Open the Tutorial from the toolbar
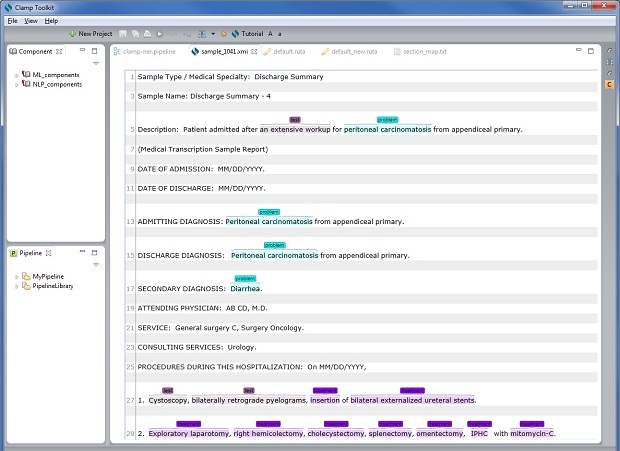 [x=245, y=33]
